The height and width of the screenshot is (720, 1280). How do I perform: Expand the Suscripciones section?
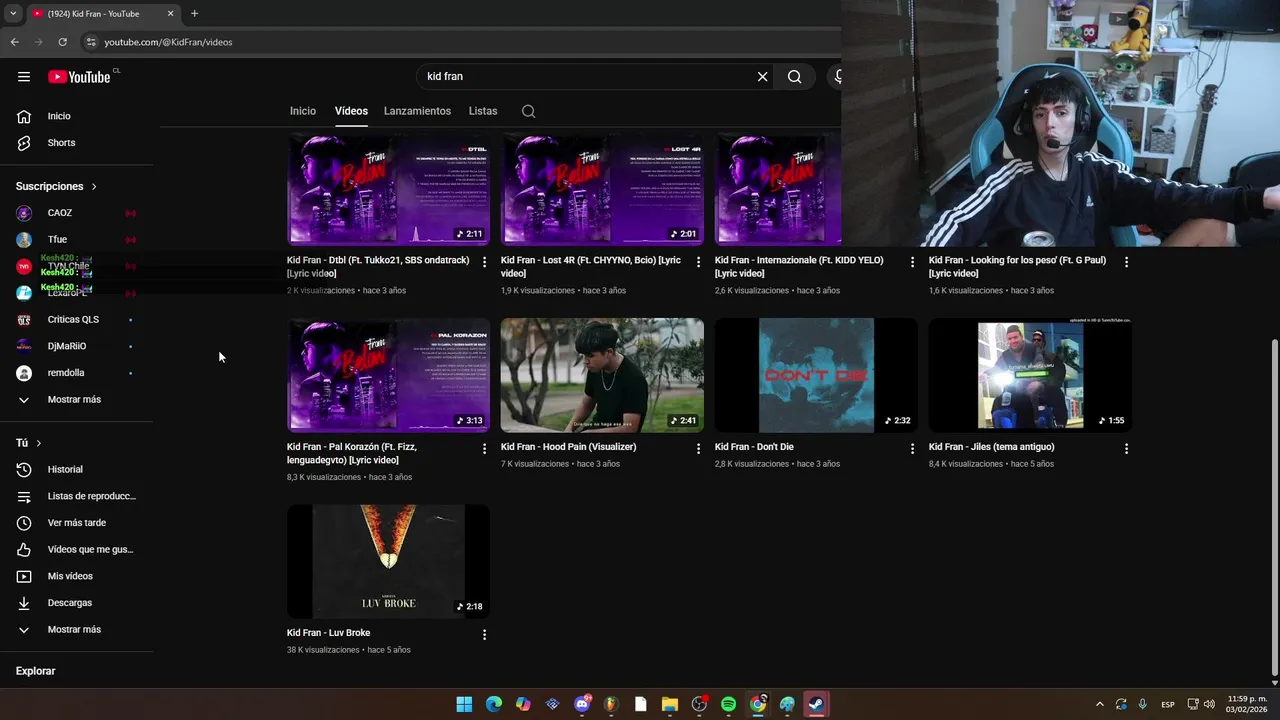pos(57,186)
